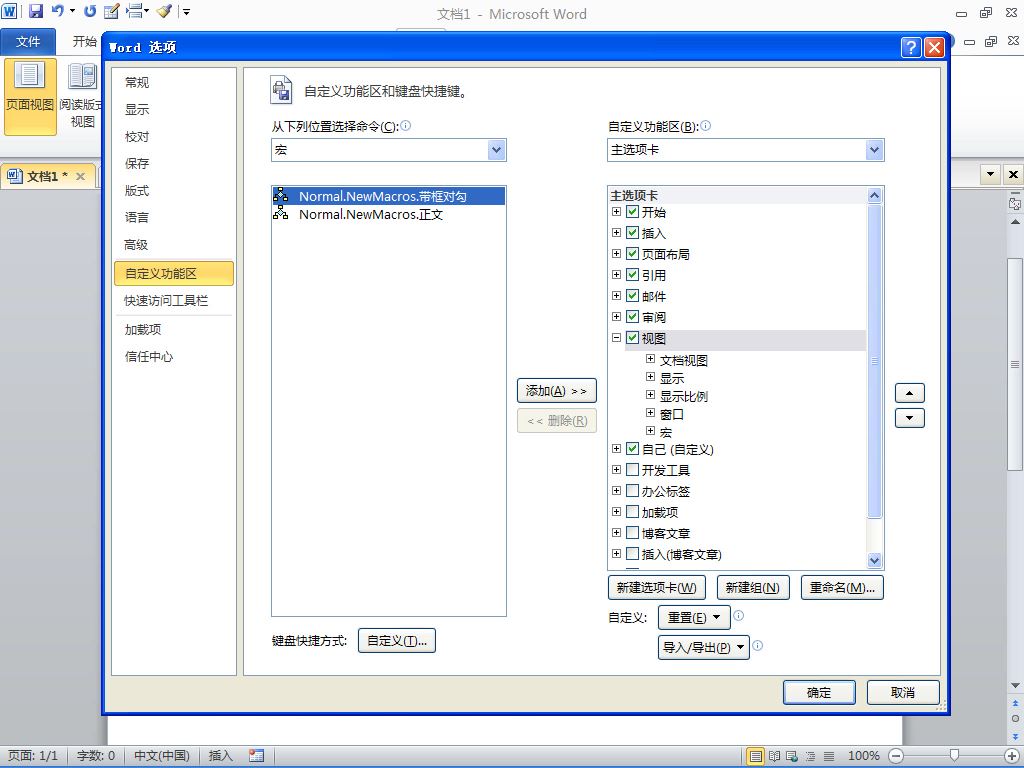Click the info icon next to 导入/导出 button

click(758, 645)
